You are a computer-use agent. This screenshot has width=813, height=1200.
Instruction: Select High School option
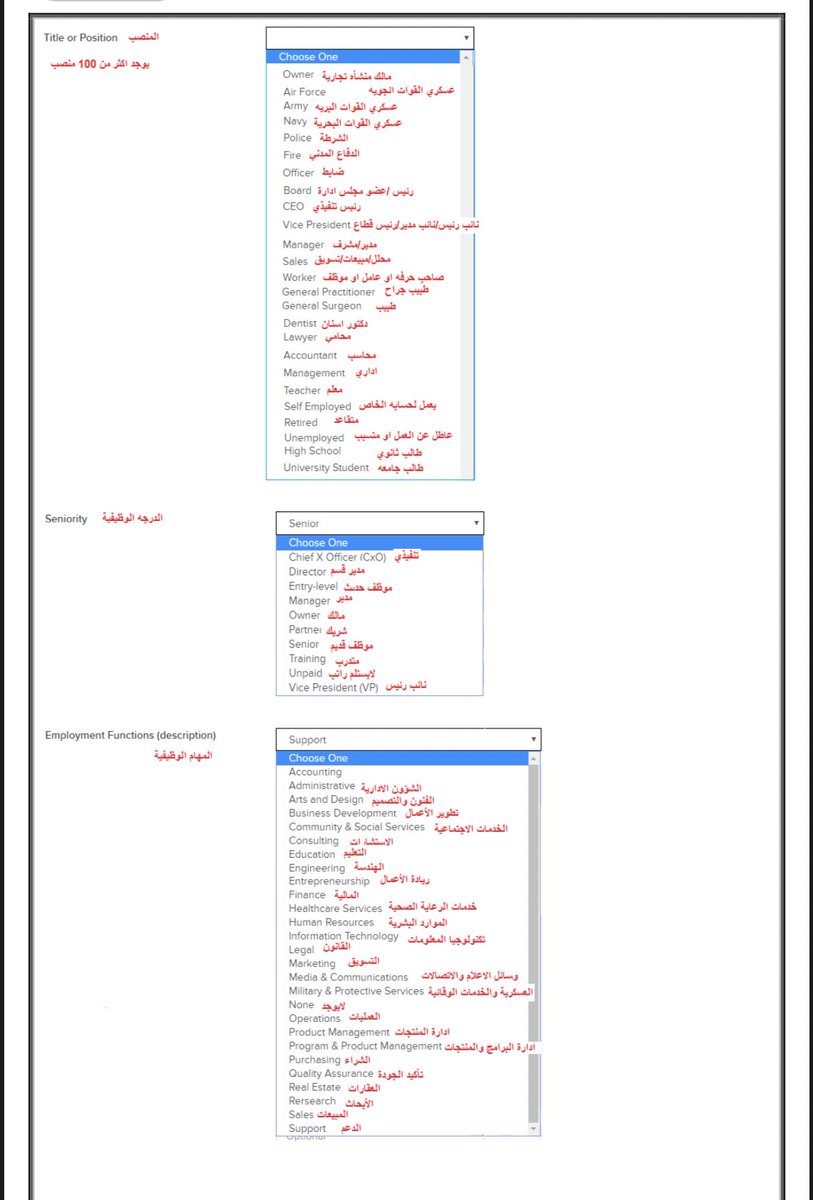(x=312, y=451)
